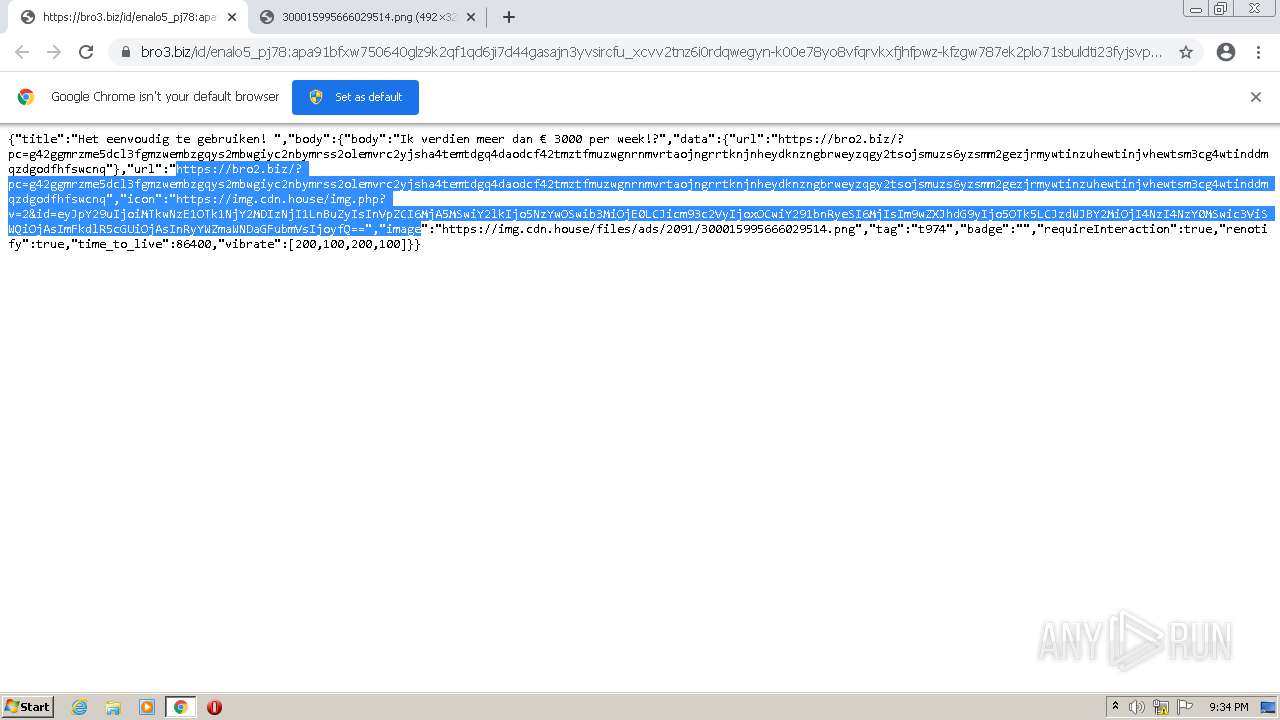Click the img.cdn.house image URL text

(649, 229)
